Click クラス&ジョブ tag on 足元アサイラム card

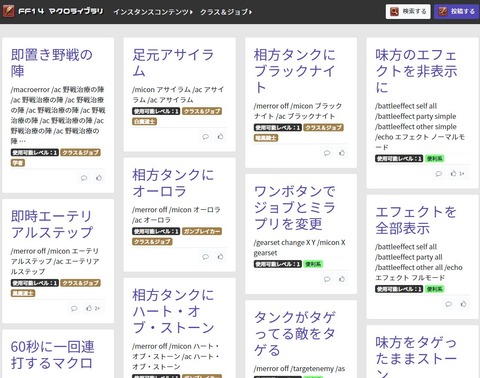coord(202,111)
